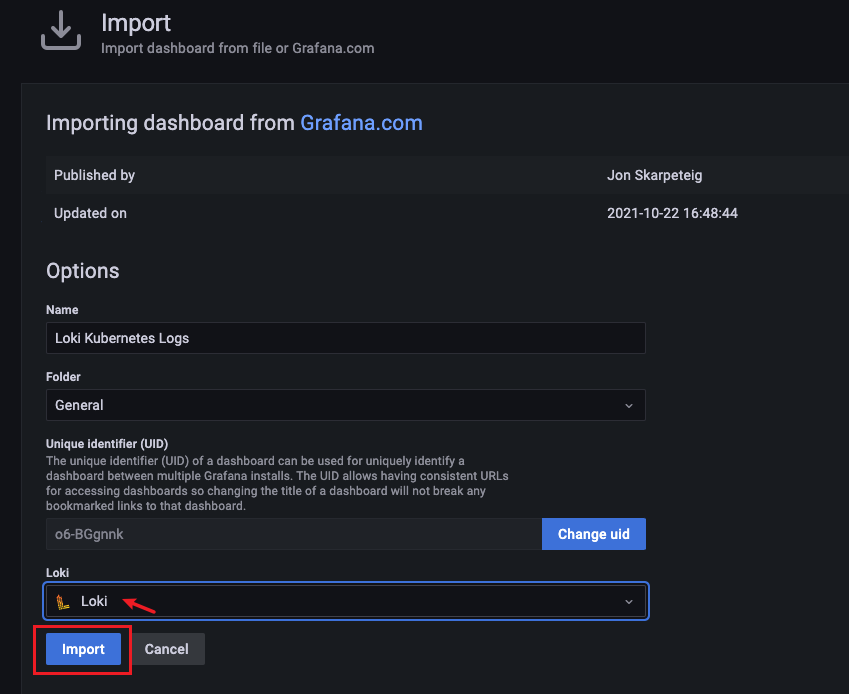Click the Loki dropdown chevron arrow

tap(629, 602)
